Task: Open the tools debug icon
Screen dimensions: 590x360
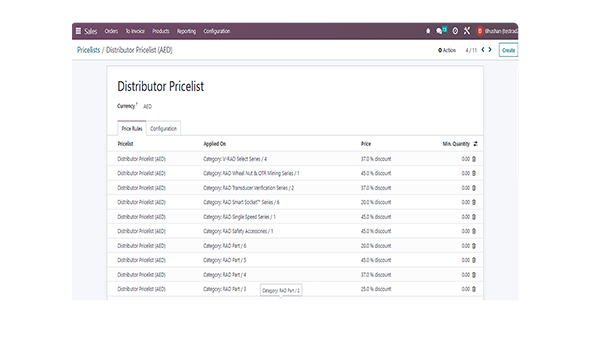Action: (467, 31)
